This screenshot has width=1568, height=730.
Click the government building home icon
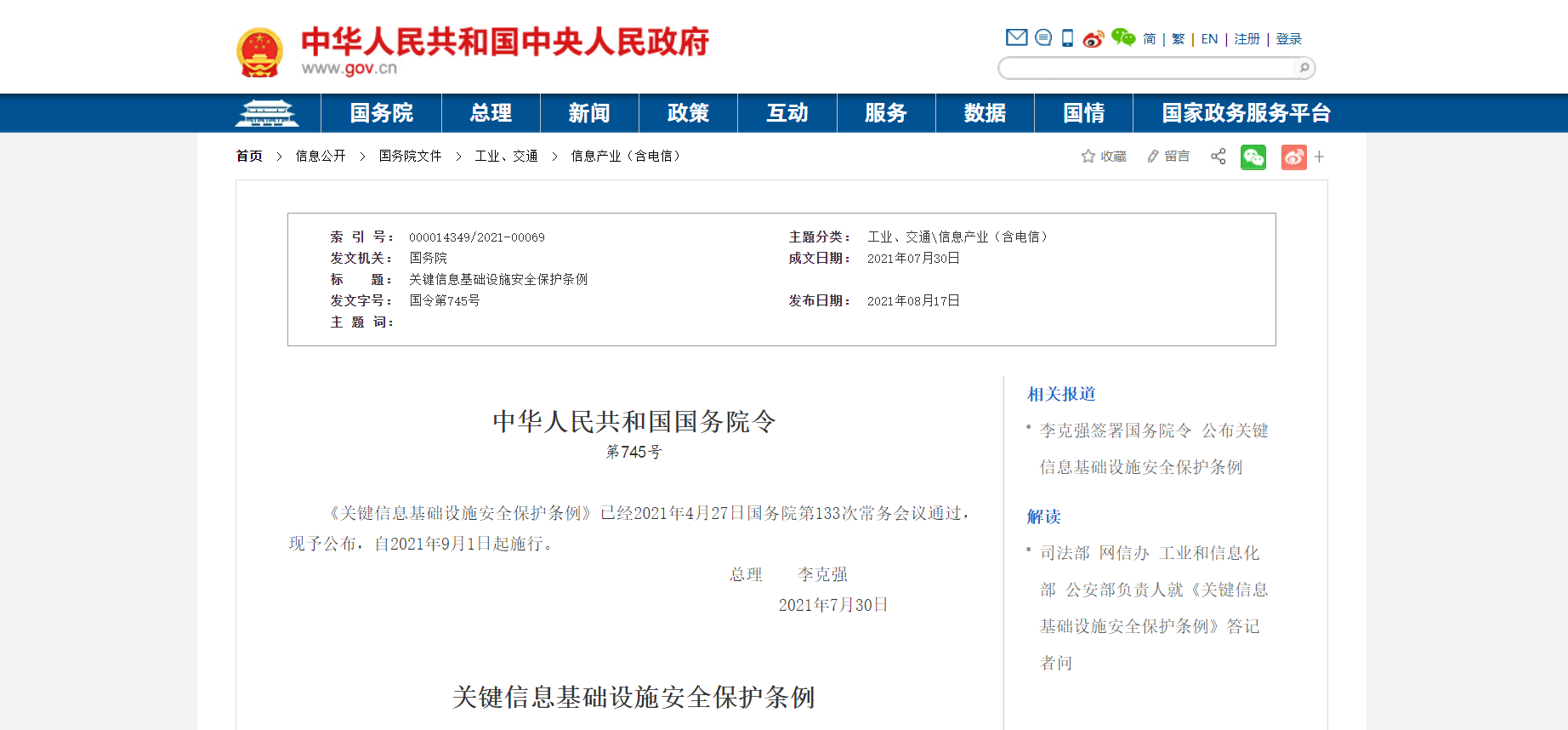pyautogui.click(x=267, y=113)
